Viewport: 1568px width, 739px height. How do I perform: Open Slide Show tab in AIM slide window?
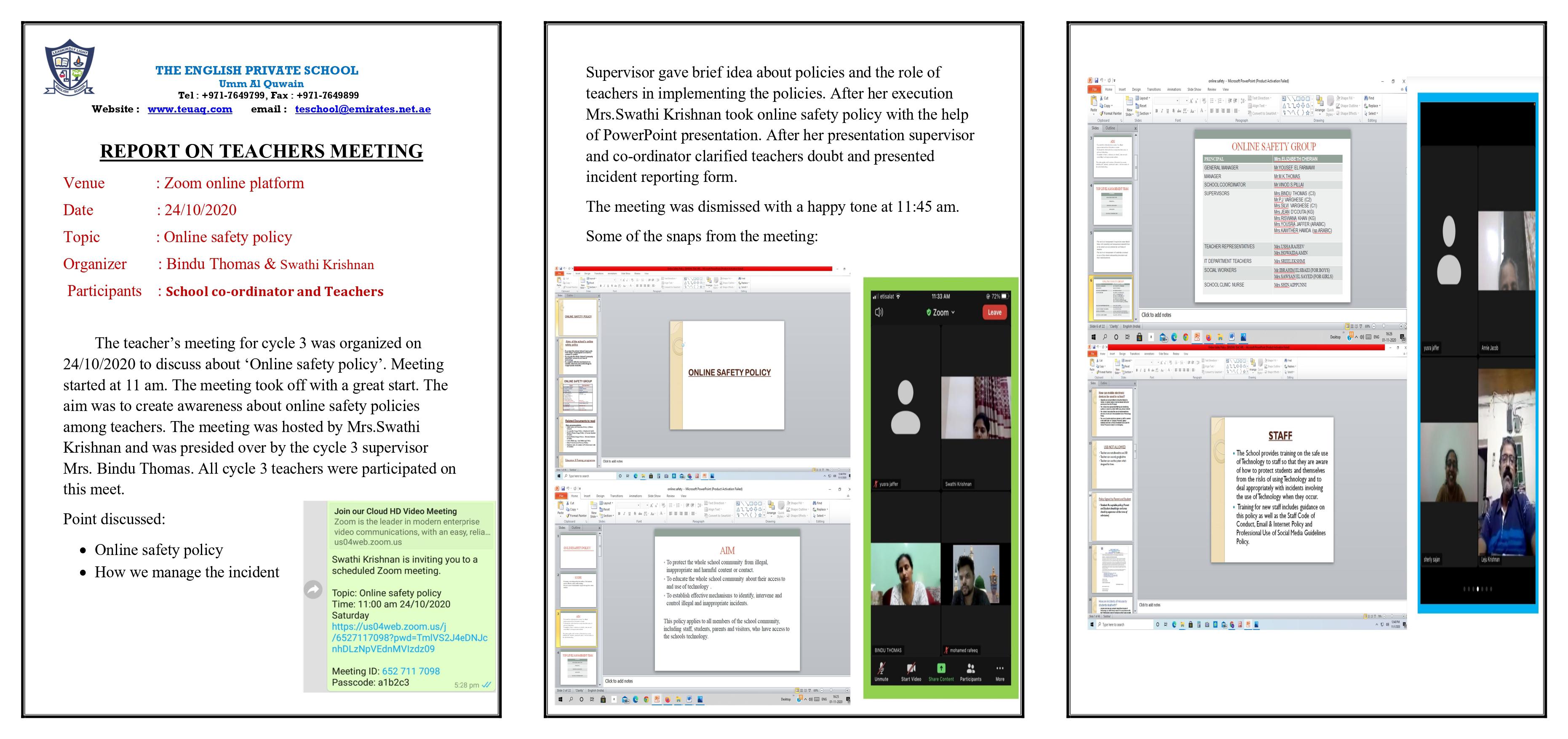(x=654, y=496)
